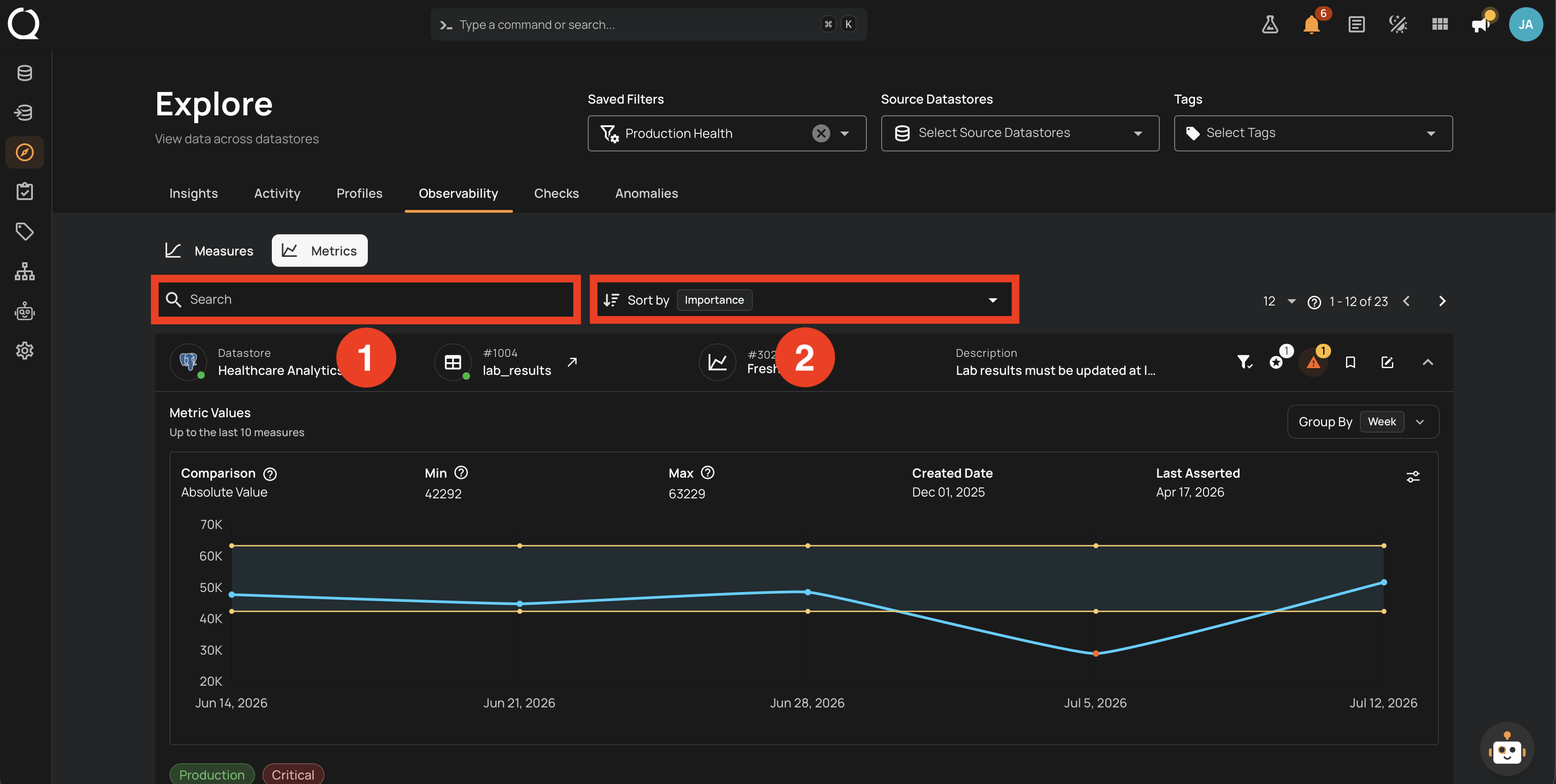Show help for Comparison
The width and height of the screenshot is (1556, 784).
point(270,474)
